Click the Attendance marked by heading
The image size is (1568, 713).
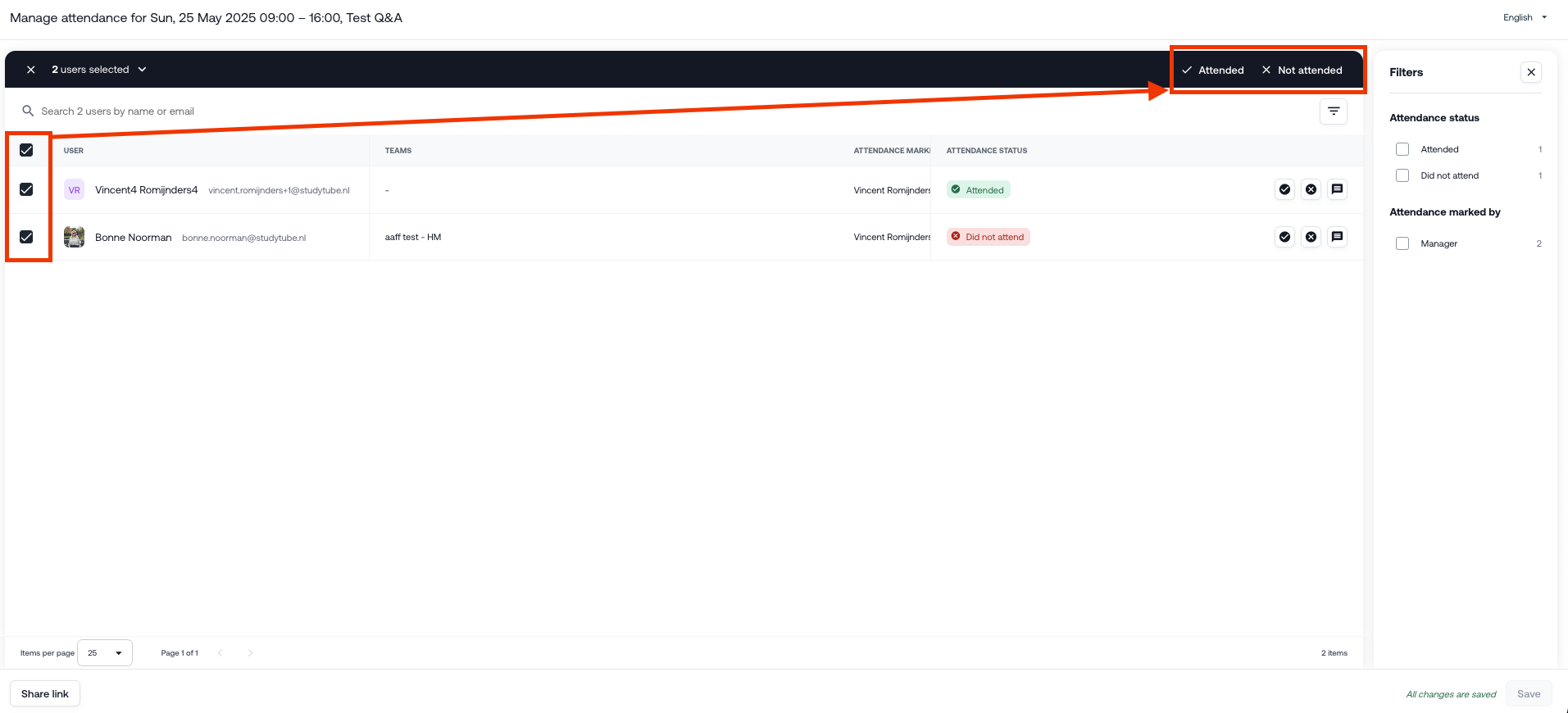pos(1445,212)
